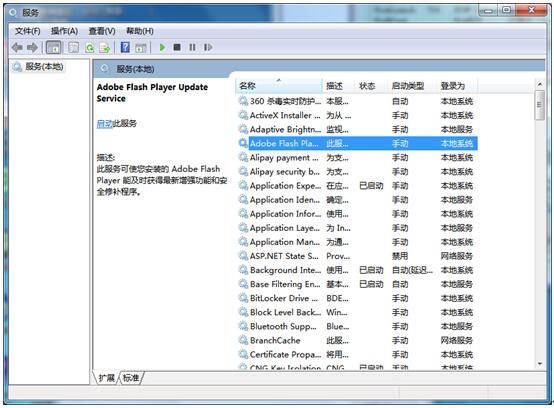Click the Refresh toolbar icon
Image resolution: width=554 pixels, height=408 pixels.
pyautogui.click(x=89, y=47)
